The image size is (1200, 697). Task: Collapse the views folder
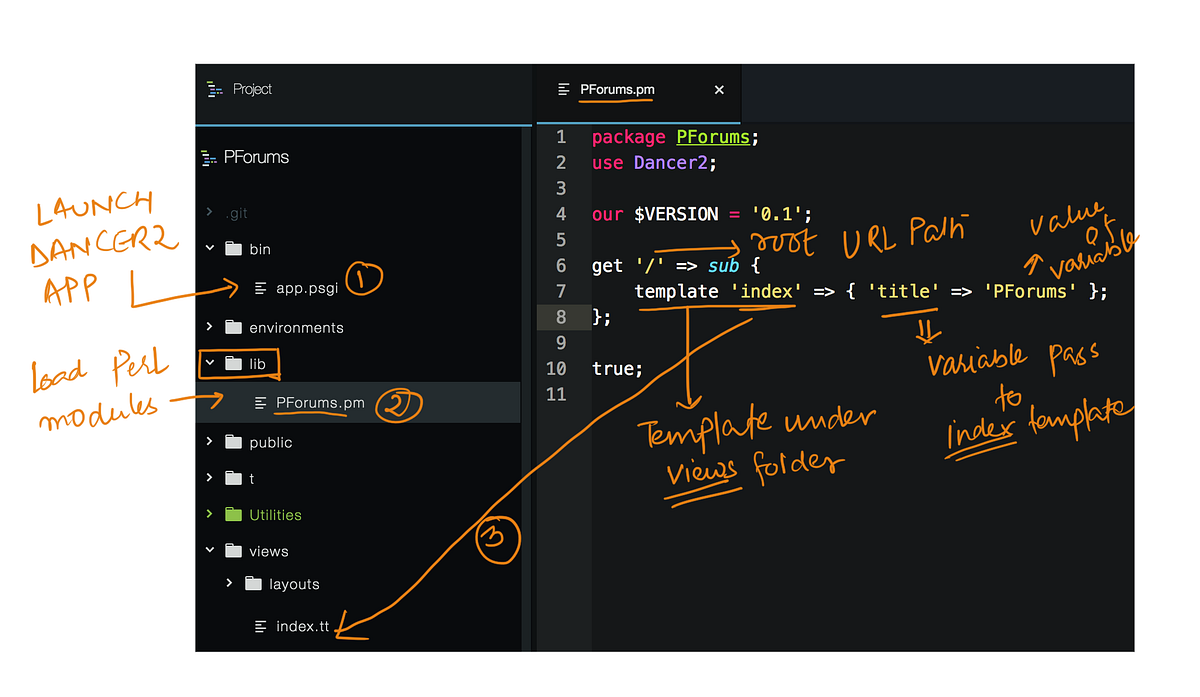point(209,550)
